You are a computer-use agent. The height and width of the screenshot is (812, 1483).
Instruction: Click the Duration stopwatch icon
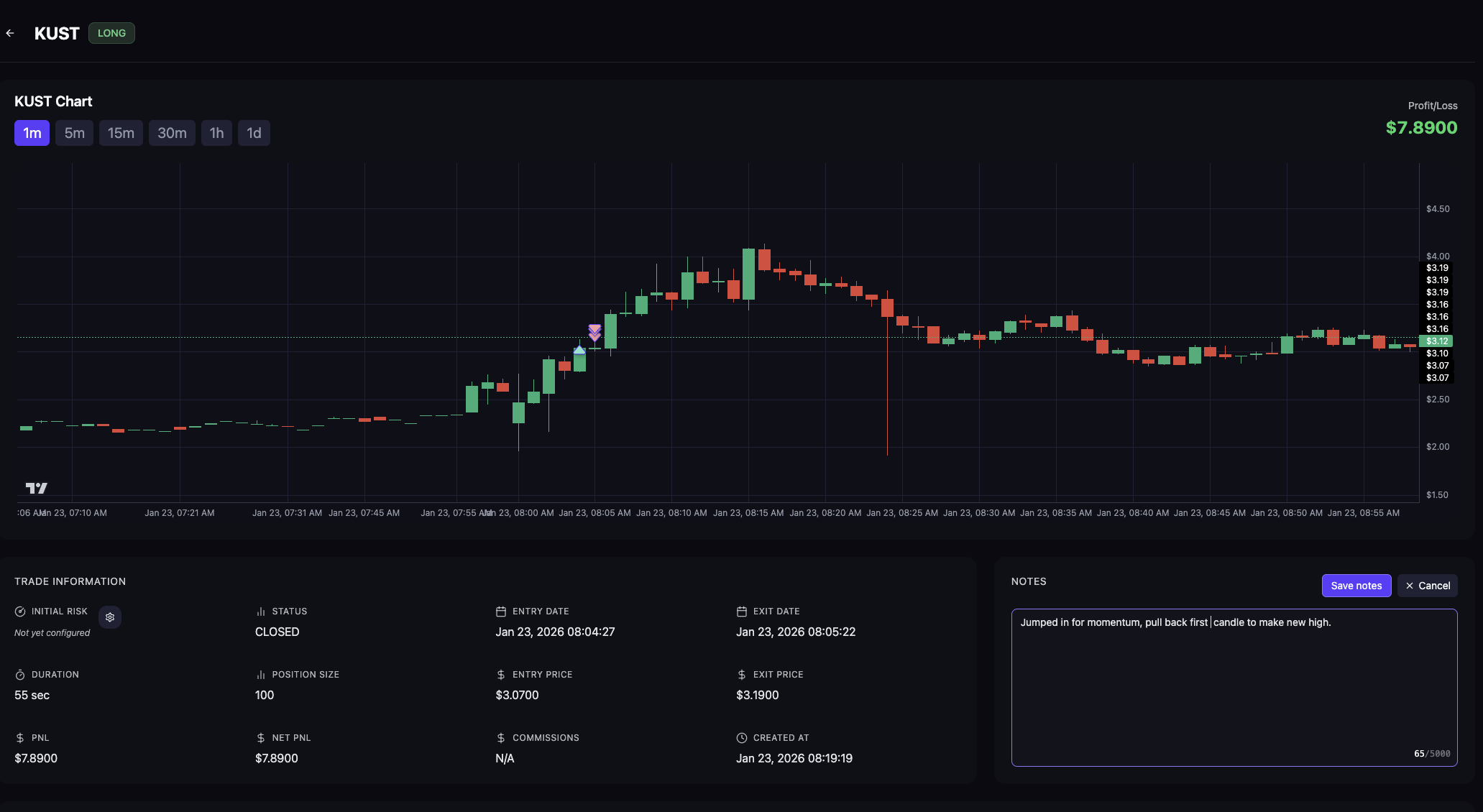point(20,675)
